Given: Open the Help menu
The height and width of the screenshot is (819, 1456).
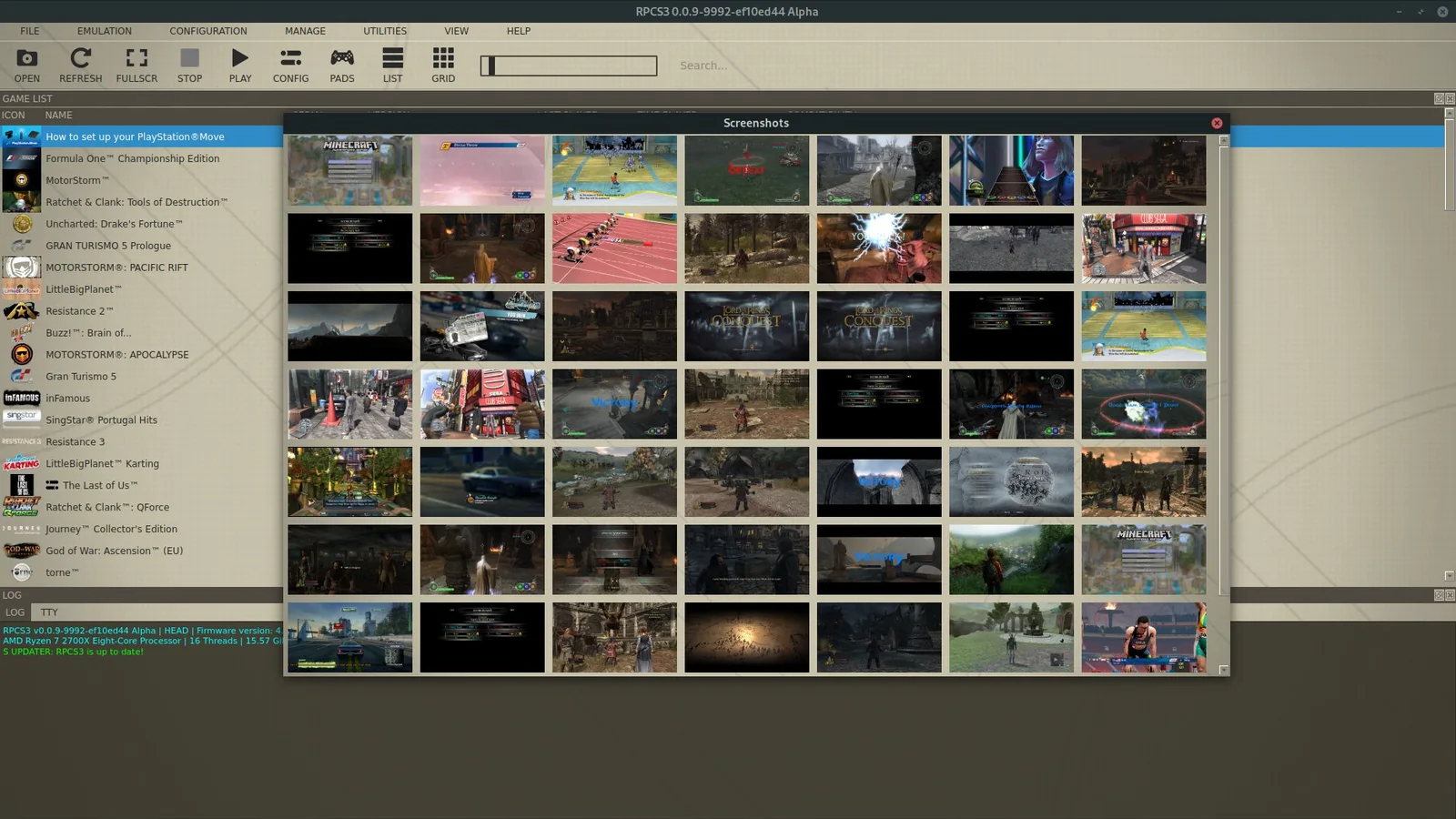Looking at the screenshot, I should click(x=518, y=31).
